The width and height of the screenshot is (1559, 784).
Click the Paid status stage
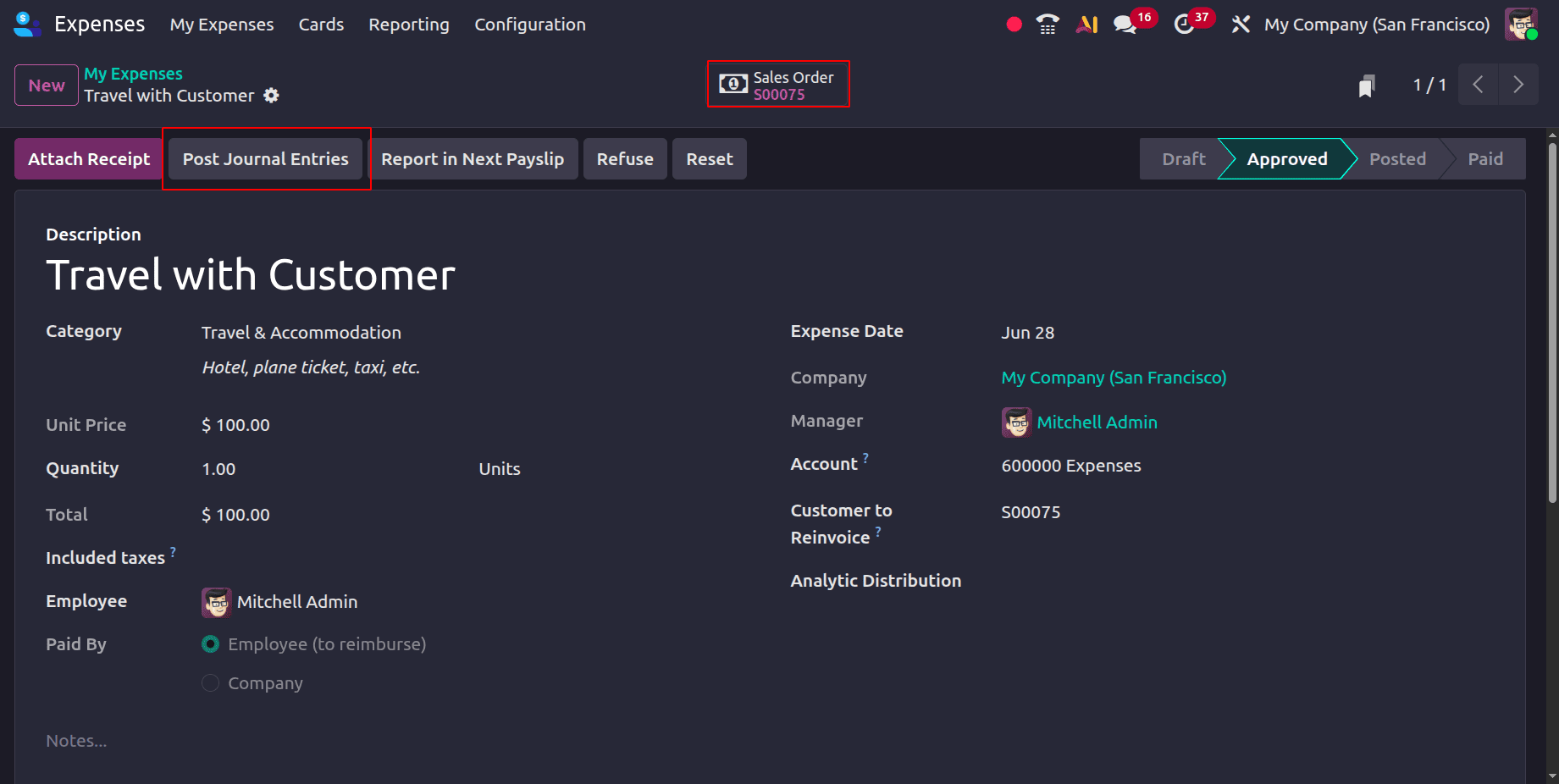click(x=1485, y=159)
